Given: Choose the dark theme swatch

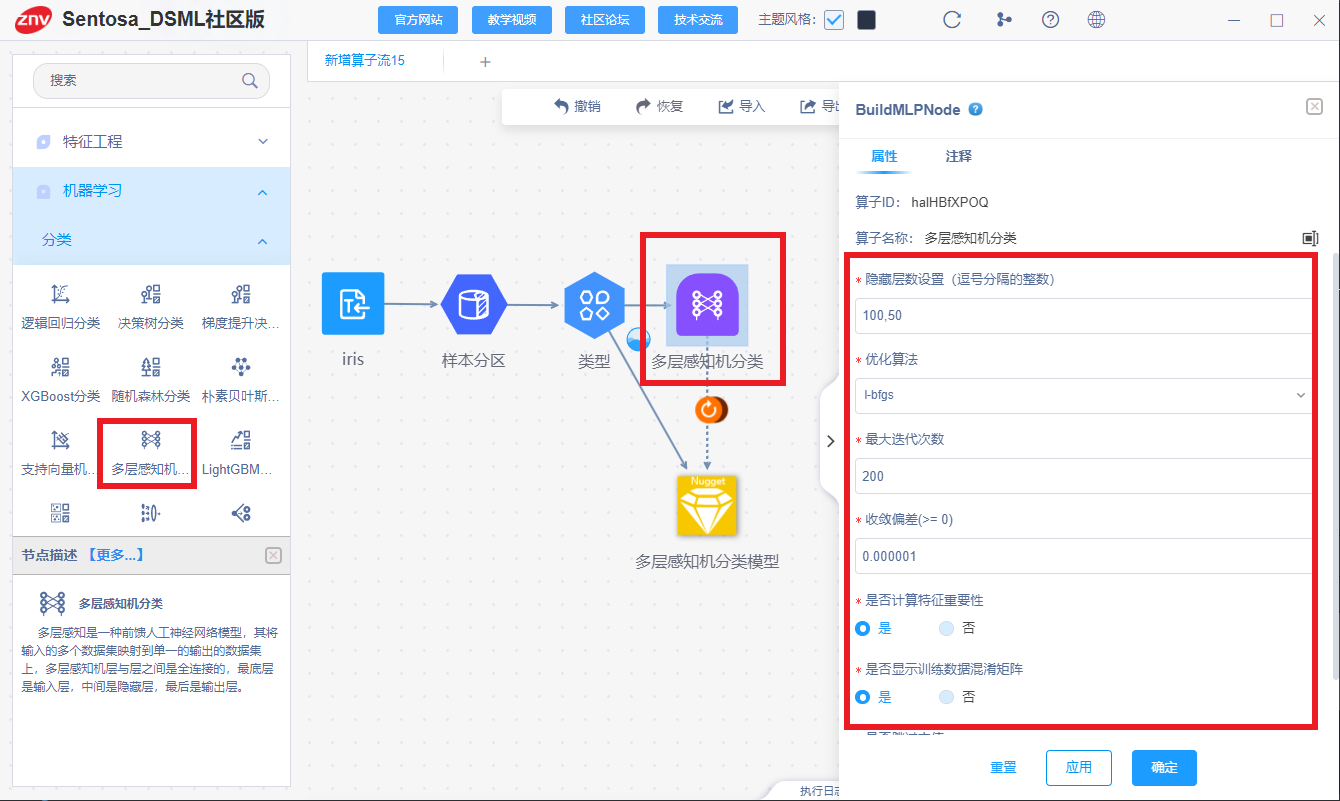Looking at the screenshot, I should tap(867, 20).
